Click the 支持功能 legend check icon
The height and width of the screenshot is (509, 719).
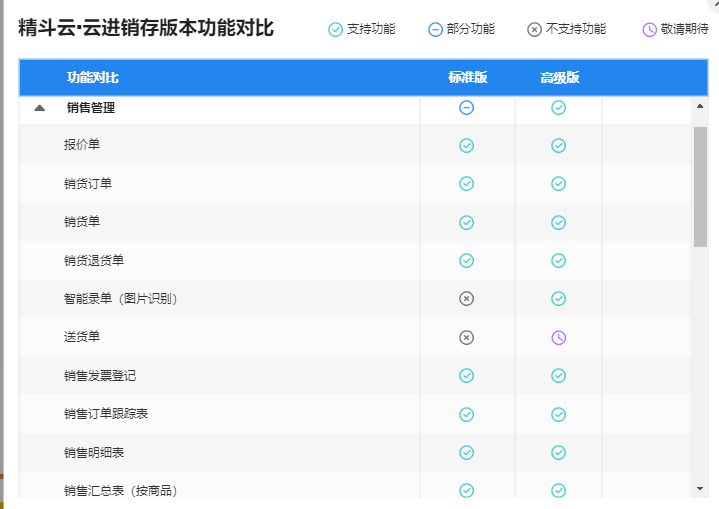tap(335, 30)
